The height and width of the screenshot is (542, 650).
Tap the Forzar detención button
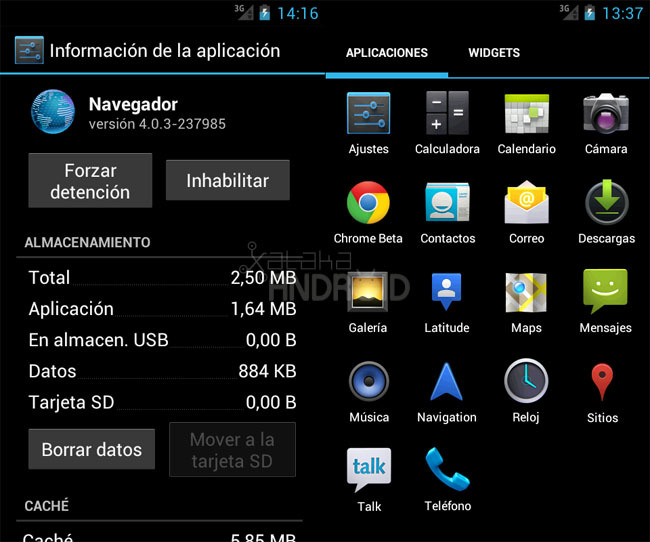90,180
